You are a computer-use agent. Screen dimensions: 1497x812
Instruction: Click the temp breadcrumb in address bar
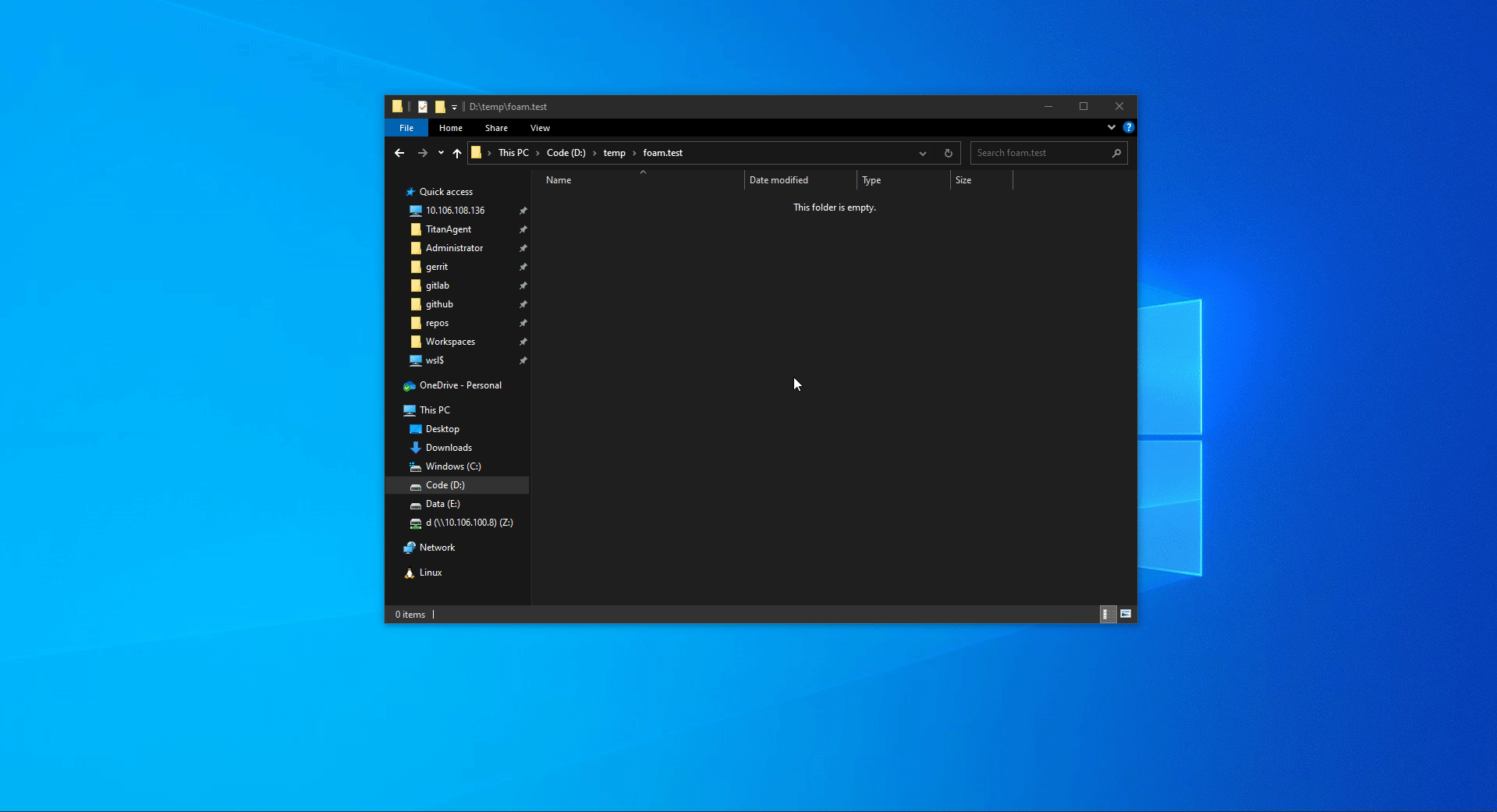point(614,153)
